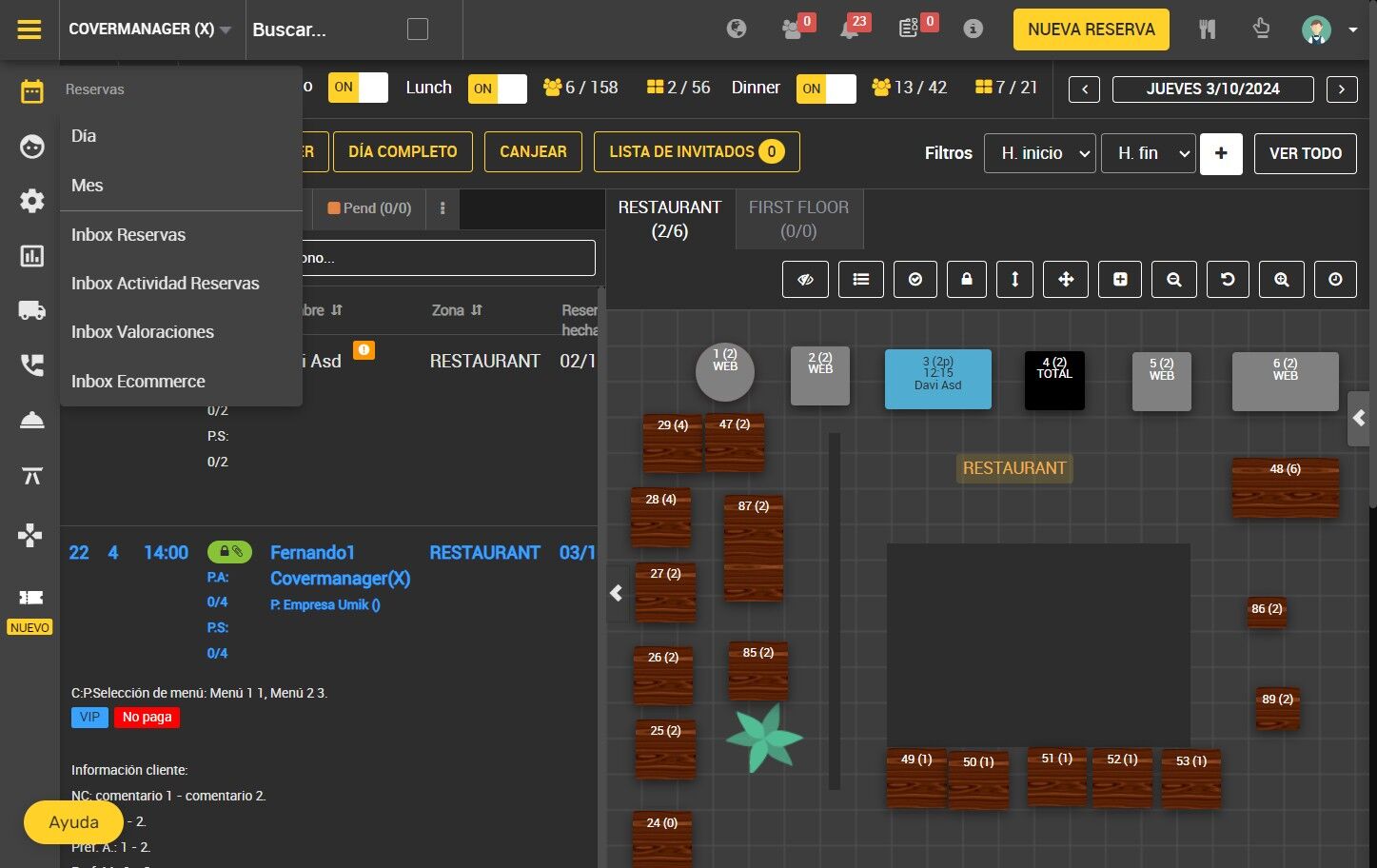Tick the checkbox beside the Buscar field
This screenshot has width=1377, height=868.
click(x=417, y=30)
